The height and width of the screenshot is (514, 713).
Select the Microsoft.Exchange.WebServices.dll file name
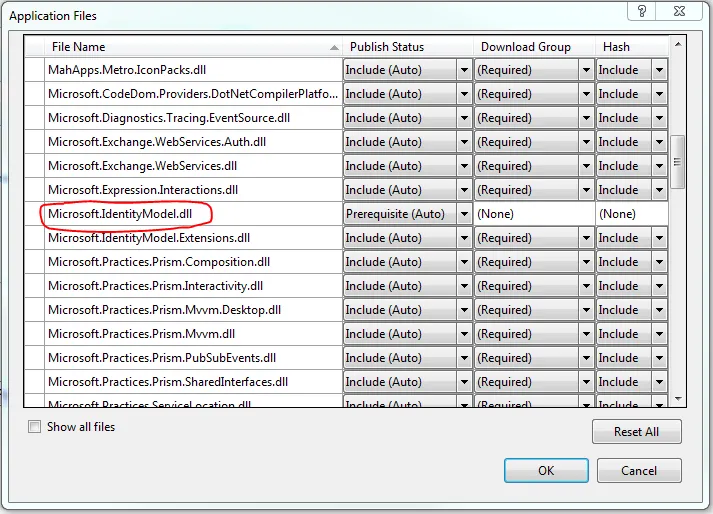tap(142, 166)
